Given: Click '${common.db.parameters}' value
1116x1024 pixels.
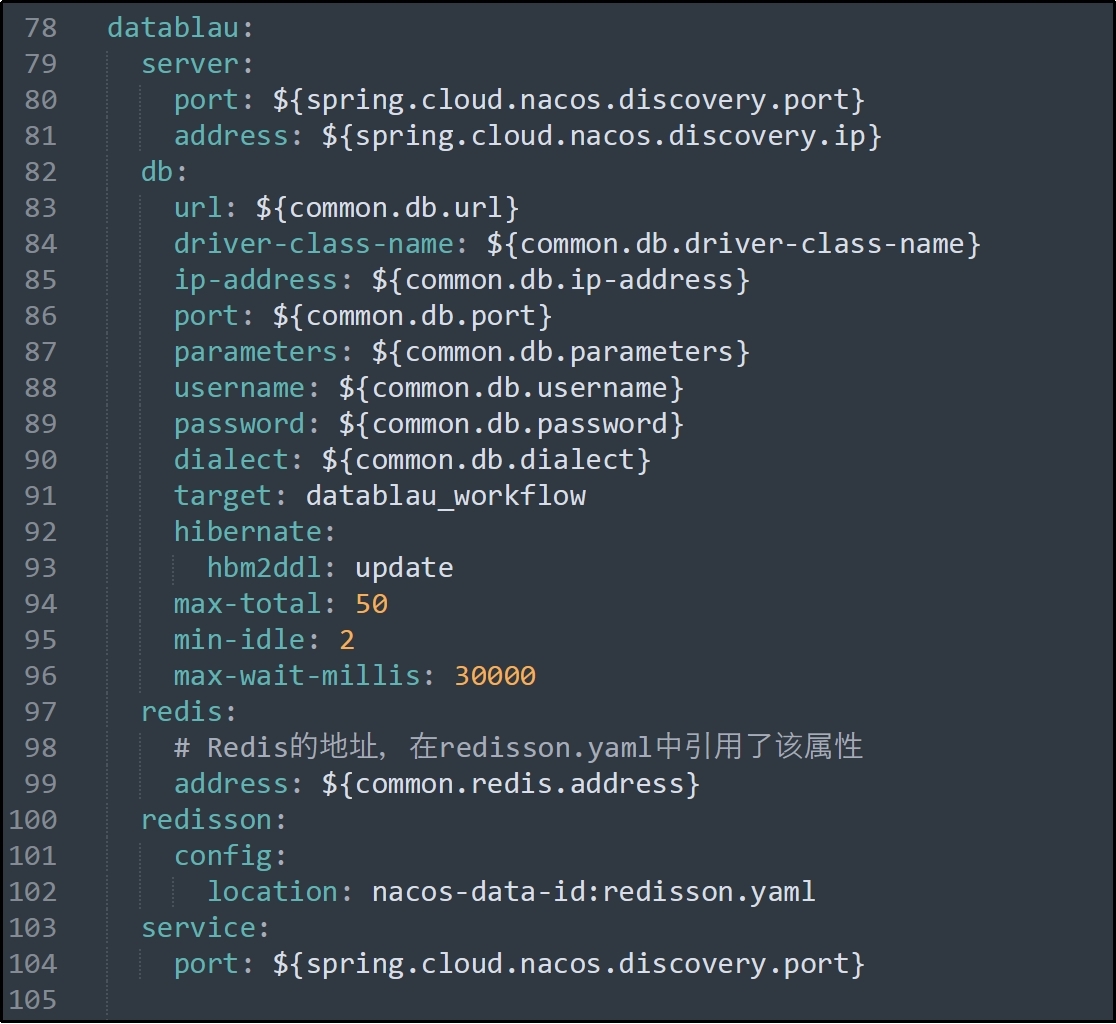Looking at the screenshot, I should click(x=560, y=352).
